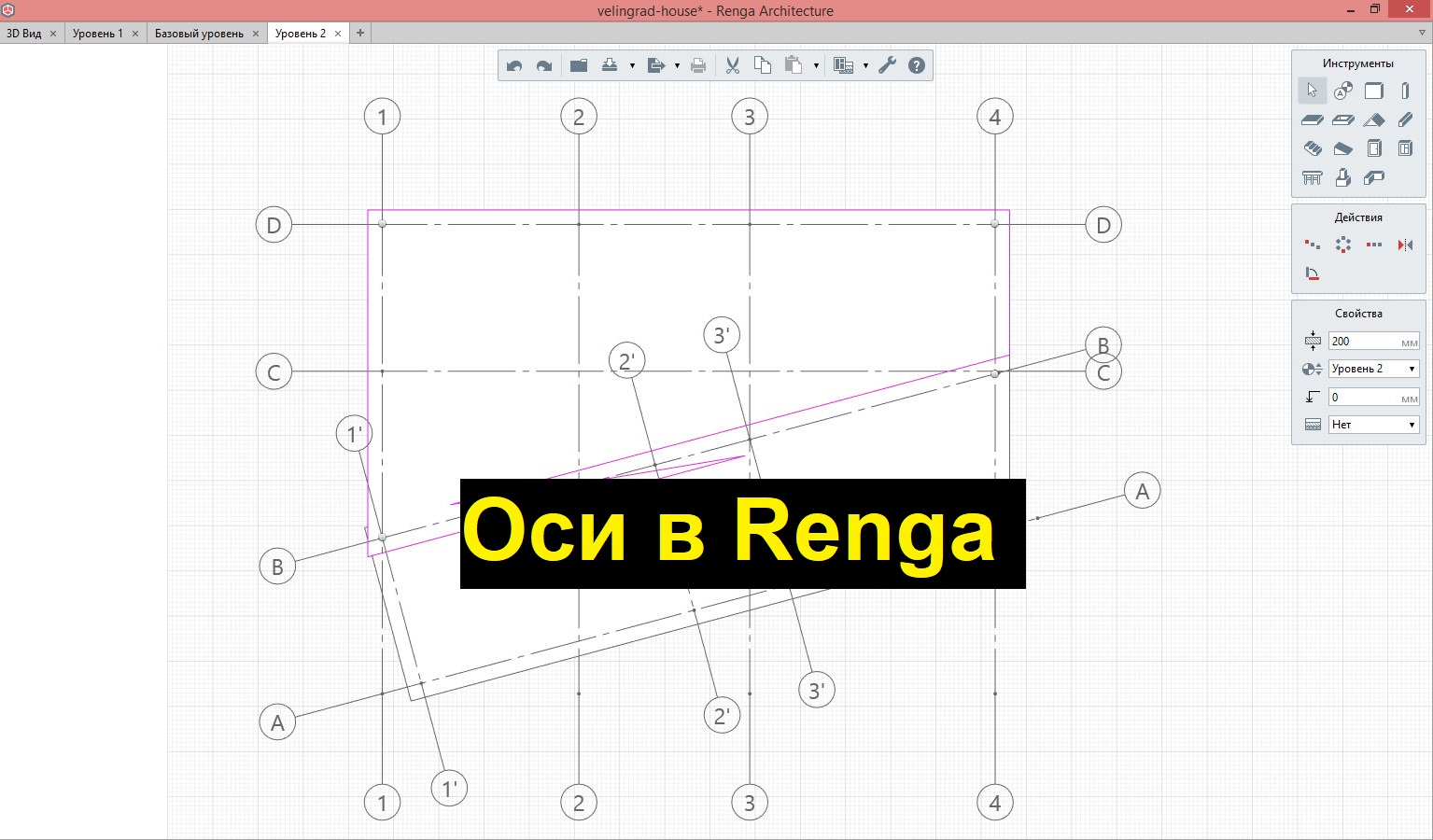Select the Railing tool
This screenshot has width=1433, height=840.
[1312, 177]
